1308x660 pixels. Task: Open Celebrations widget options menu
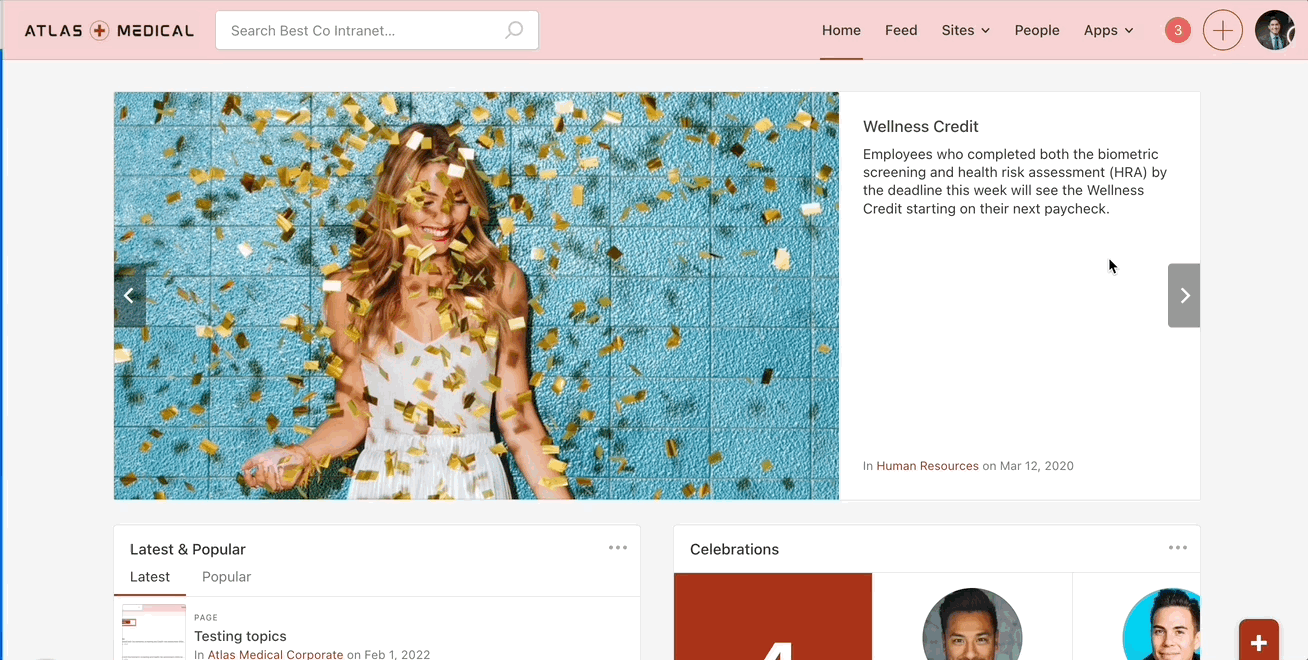pos(1178,548)
